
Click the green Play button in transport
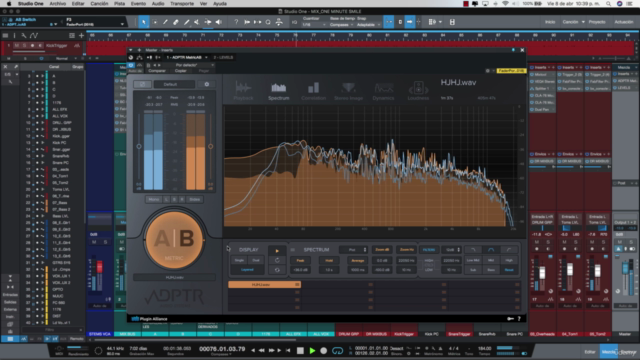pyautogui.click(x=312, y=350)
